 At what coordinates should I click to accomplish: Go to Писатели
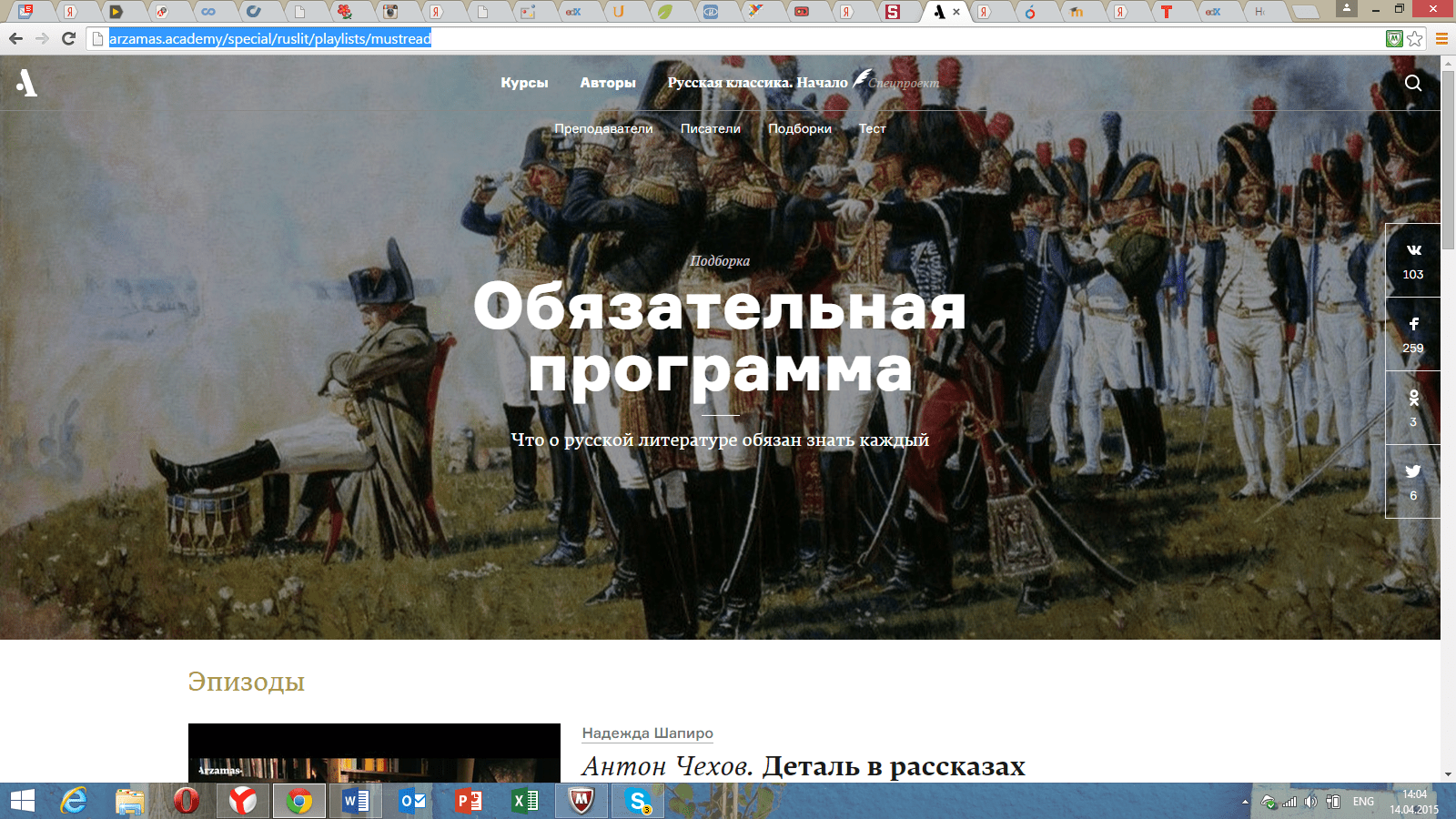(x=711, y=128)
